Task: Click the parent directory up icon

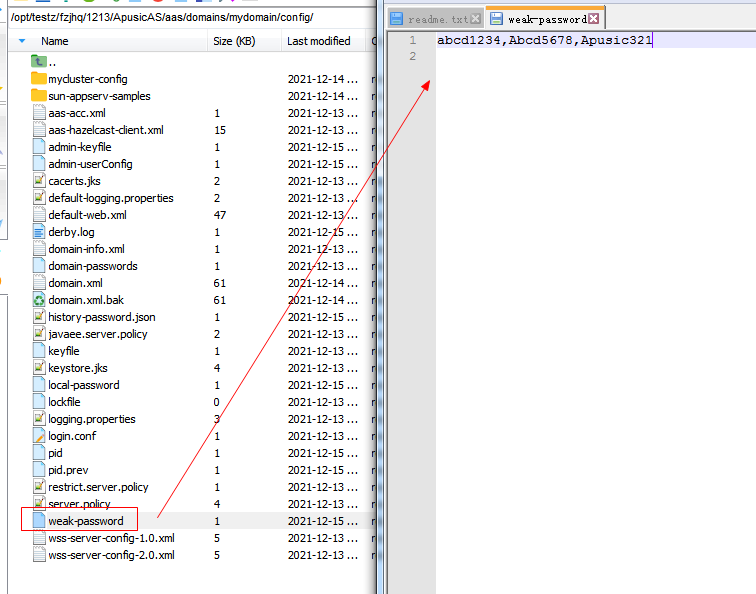Action: tap(39, 62)
